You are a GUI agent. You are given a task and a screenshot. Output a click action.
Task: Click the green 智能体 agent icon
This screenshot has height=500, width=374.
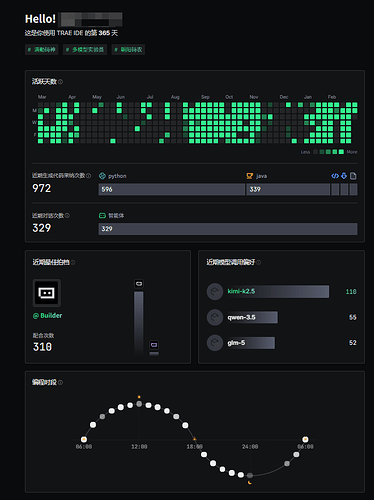102,216
